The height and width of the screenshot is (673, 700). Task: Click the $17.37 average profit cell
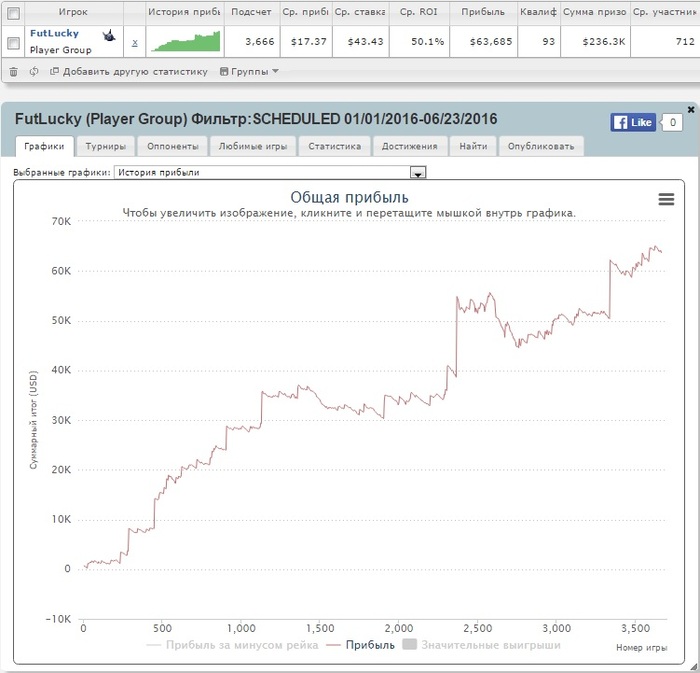[308, 42]
